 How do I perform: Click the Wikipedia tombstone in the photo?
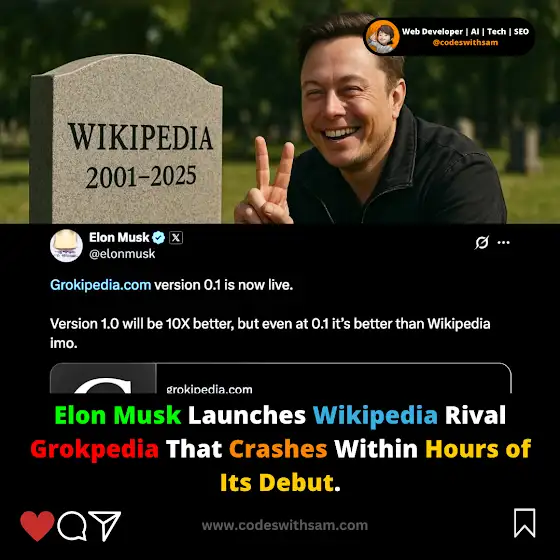click(x=126, y=139)
